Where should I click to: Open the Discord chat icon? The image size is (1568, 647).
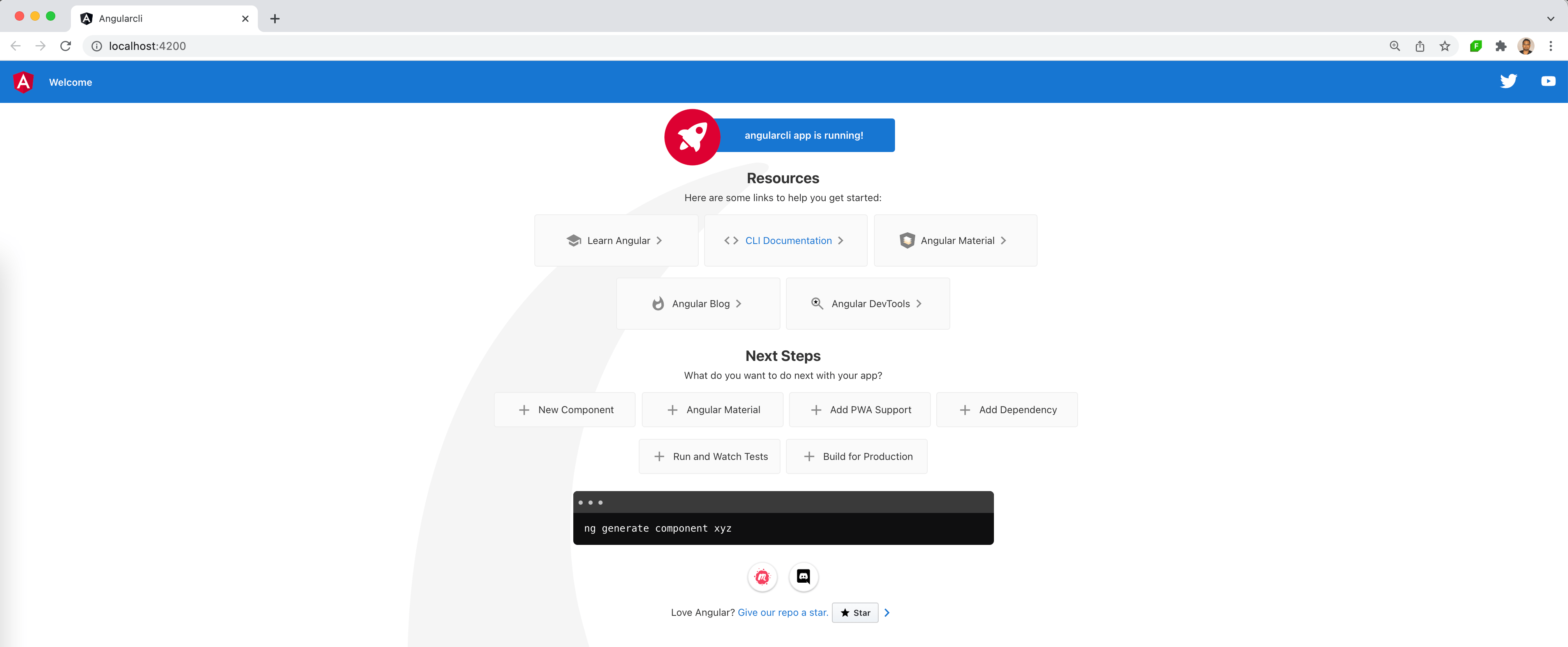click(x=803, y=576)
